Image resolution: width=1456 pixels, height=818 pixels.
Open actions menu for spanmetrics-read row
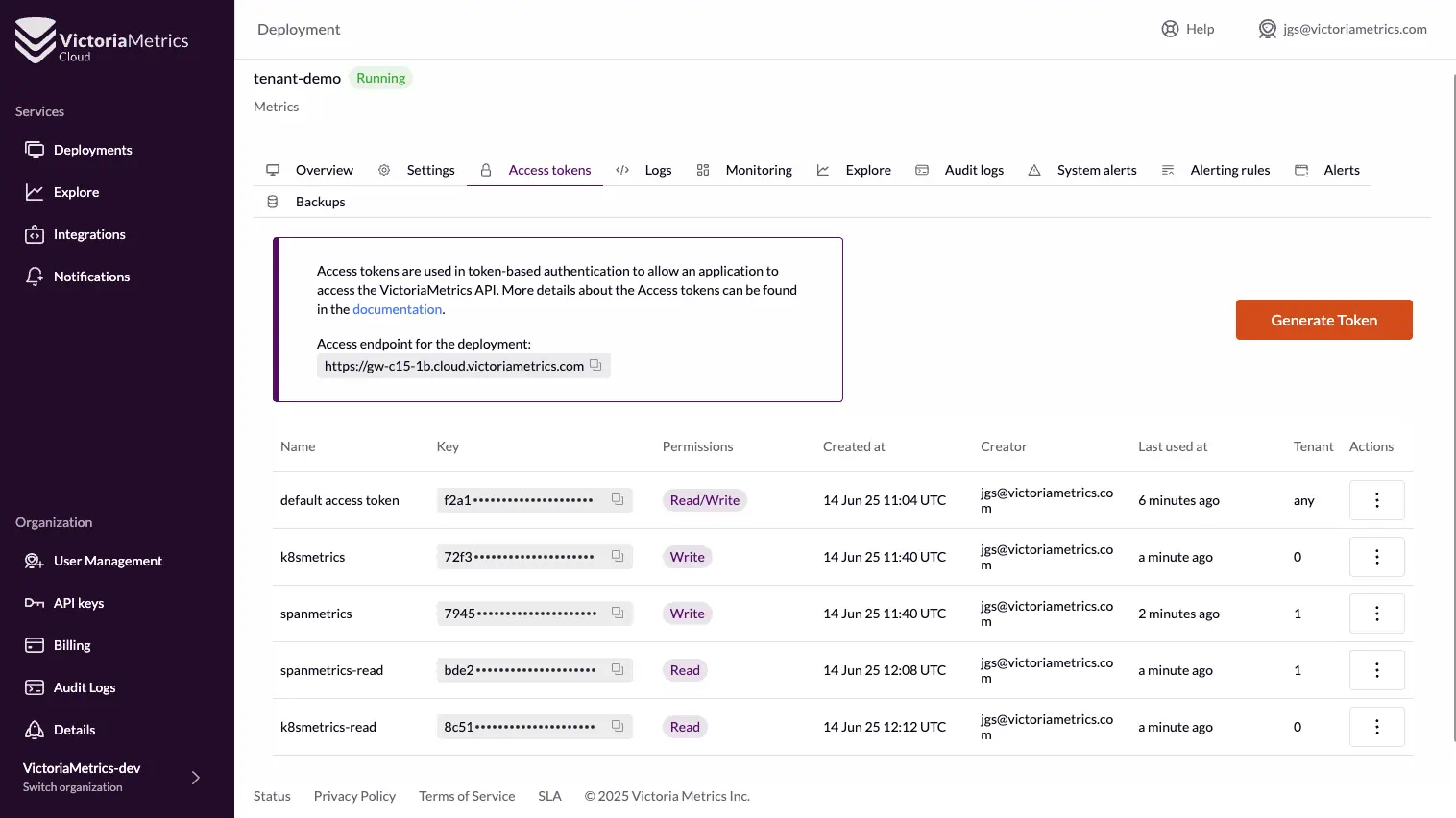pos(1376,670)
